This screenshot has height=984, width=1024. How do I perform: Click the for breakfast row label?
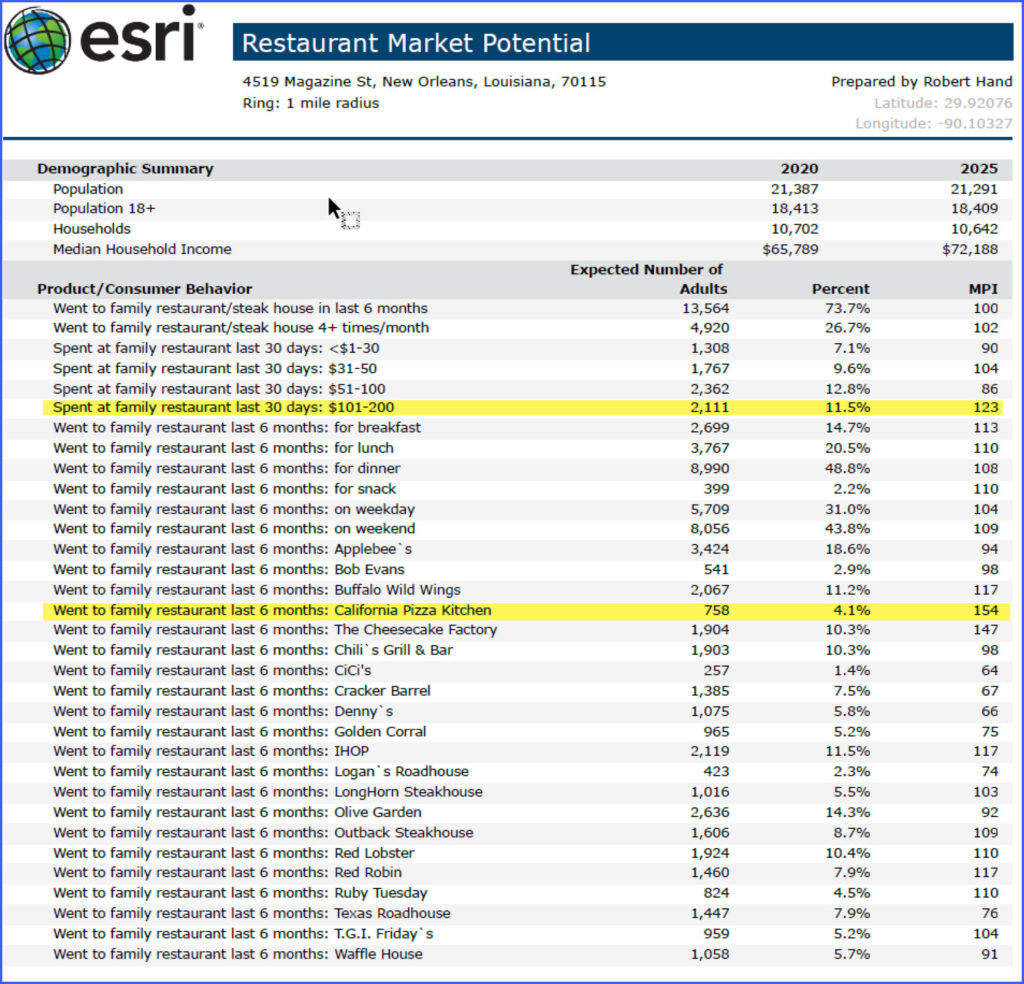coord(236,428)
